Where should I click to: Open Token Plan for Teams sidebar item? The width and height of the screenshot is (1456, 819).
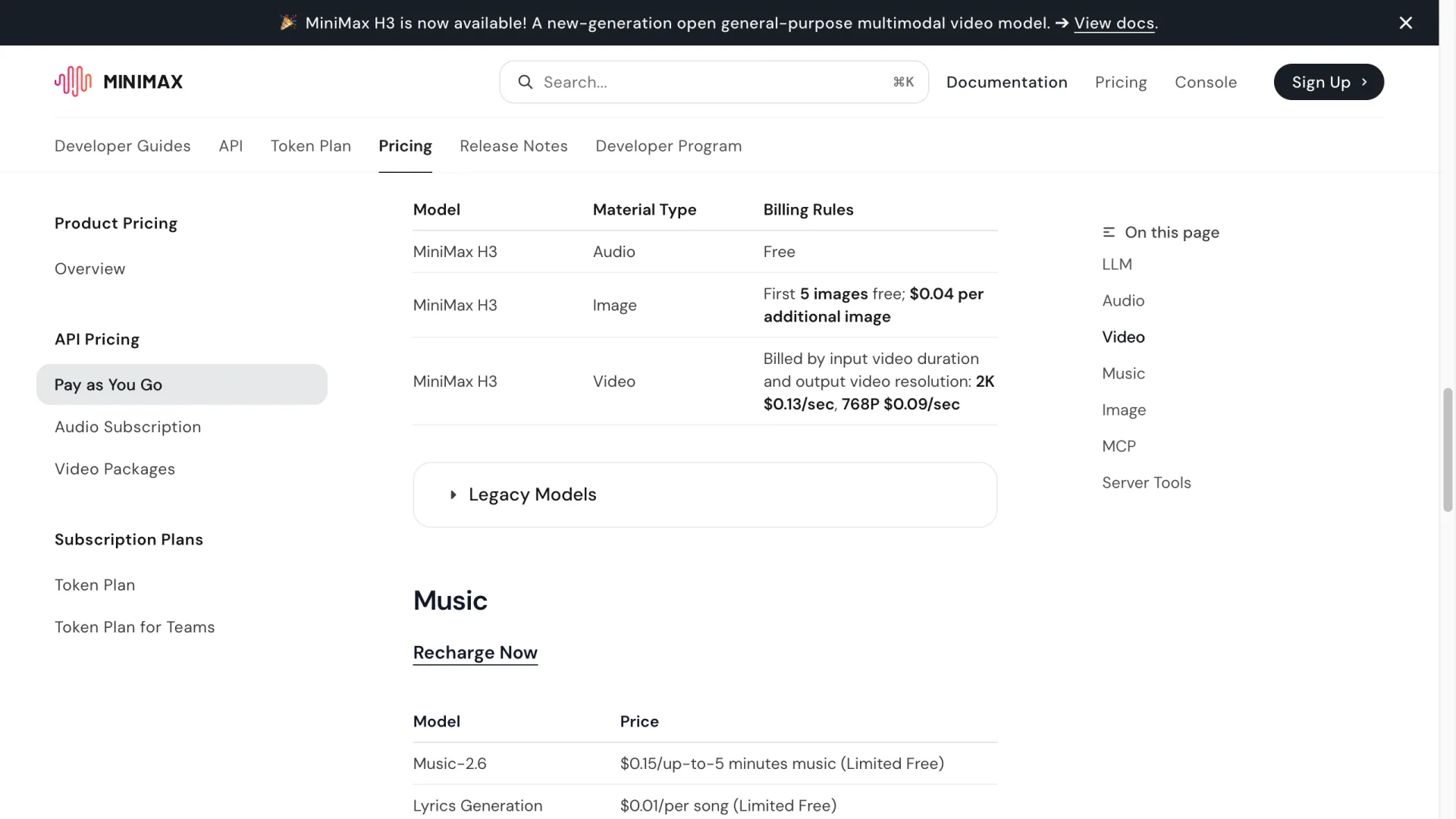pos(134,627)
